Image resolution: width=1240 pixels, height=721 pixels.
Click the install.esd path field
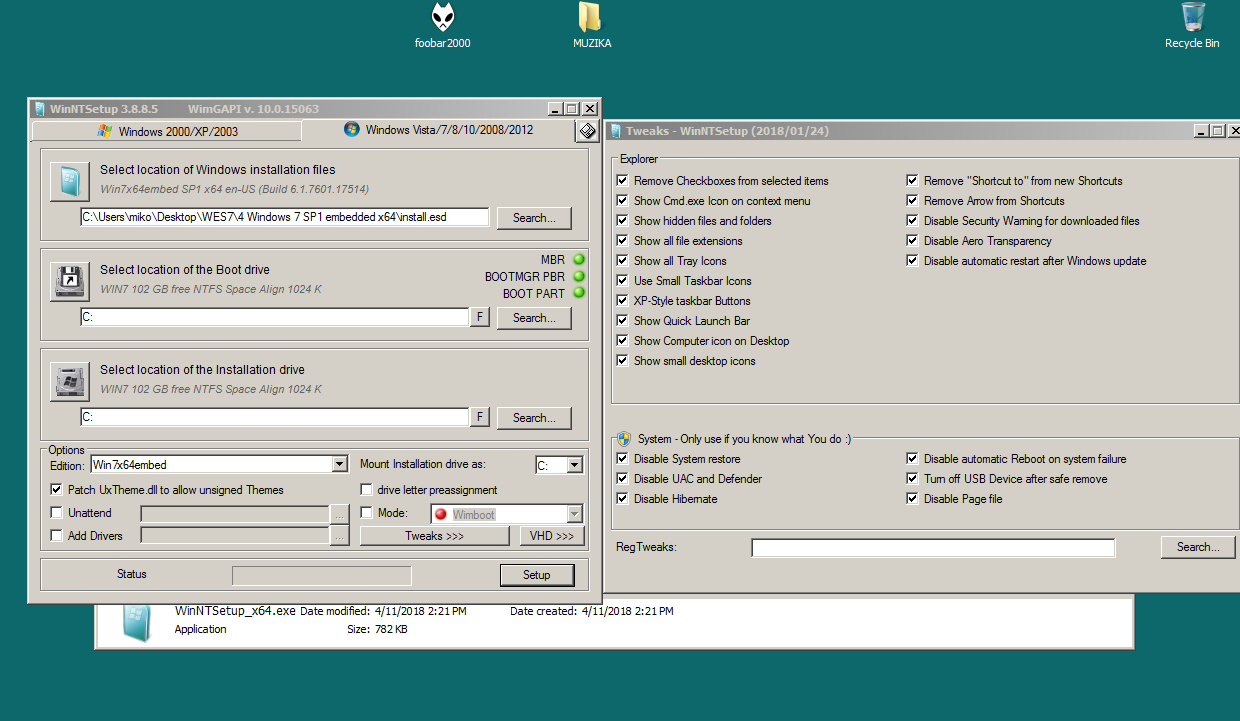tap(285, 217)
